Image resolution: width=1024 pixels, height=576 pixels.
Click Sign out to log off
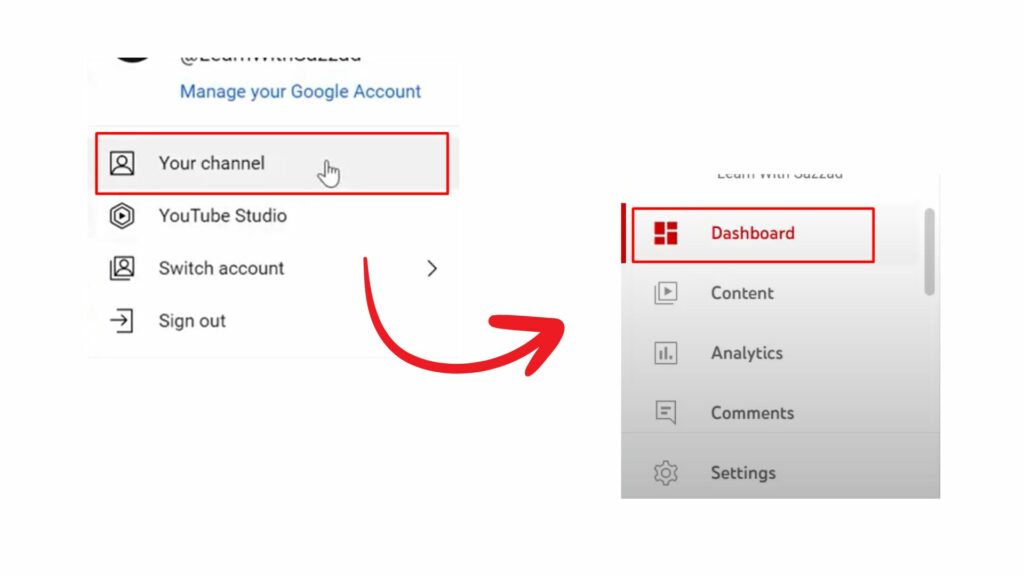coord(192,321)
